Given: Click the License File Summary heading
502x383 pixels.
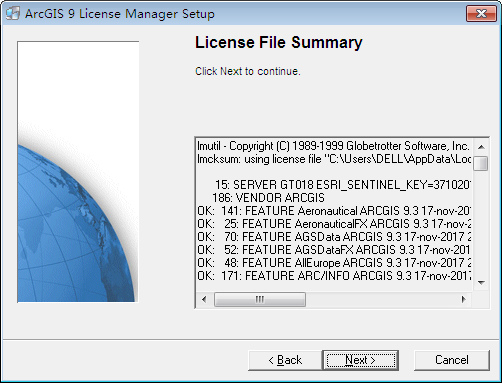Looking at the screenshot, I should click(x=279, y=43).
